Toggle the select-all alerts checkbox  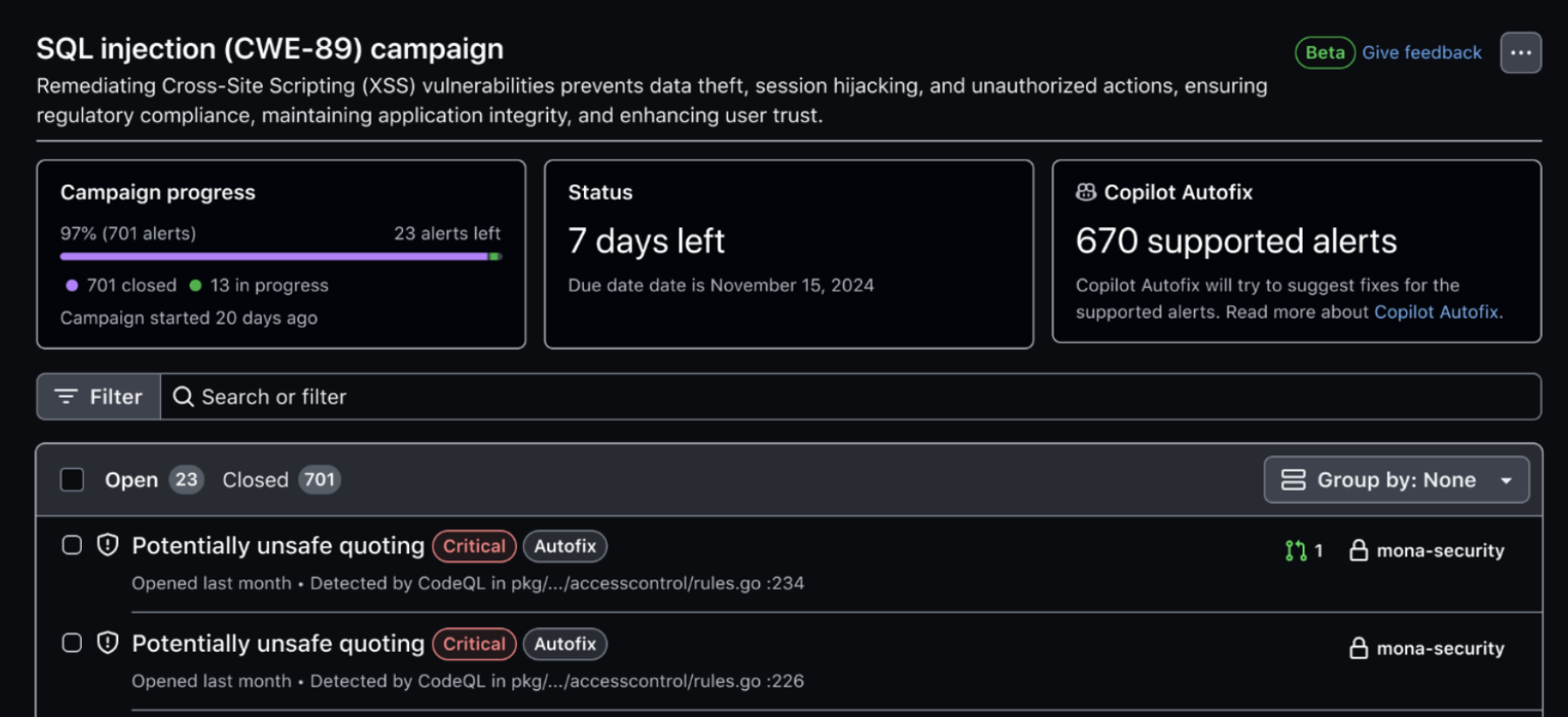[x=72, y=479]
